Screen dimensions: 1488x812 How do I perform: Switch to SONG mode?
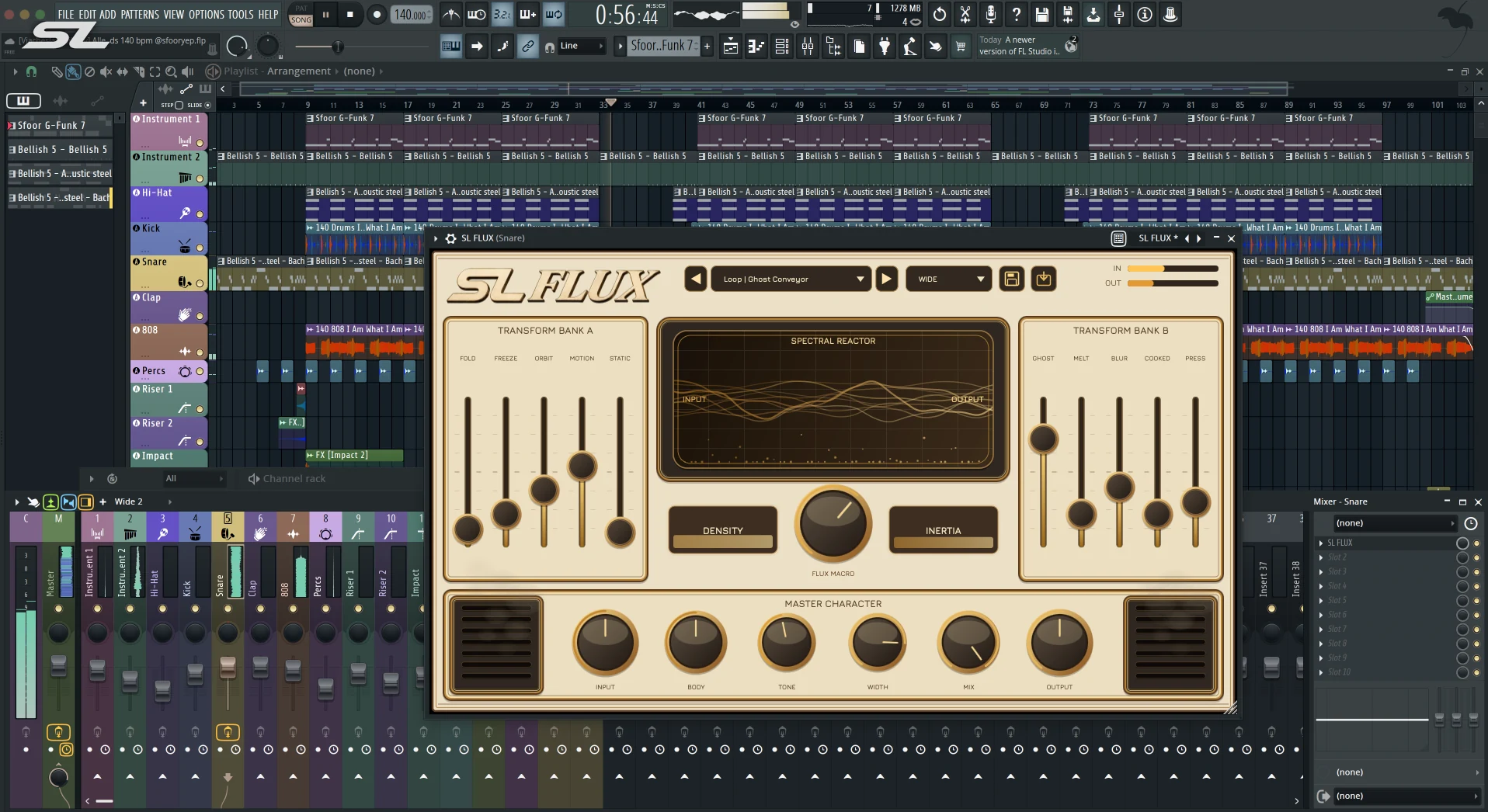click(301, 19)
